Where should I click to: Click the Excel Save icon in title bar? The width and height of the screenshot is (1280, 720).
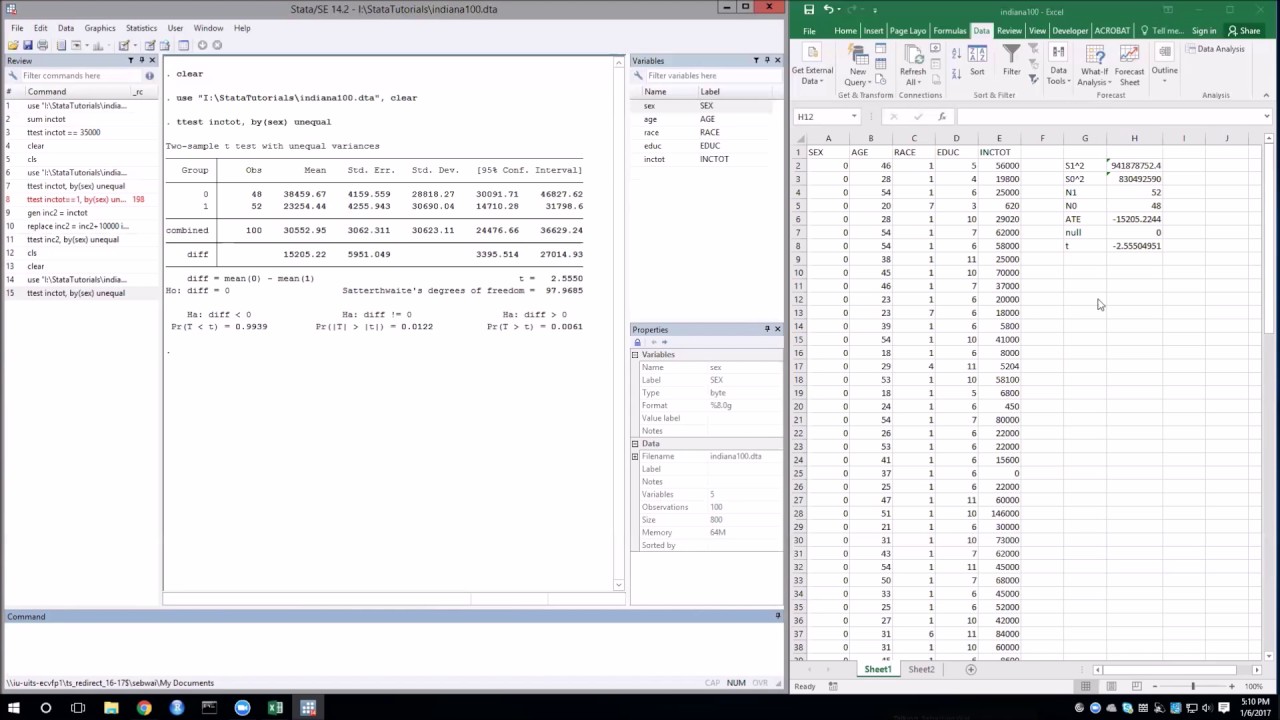[809, 9]
